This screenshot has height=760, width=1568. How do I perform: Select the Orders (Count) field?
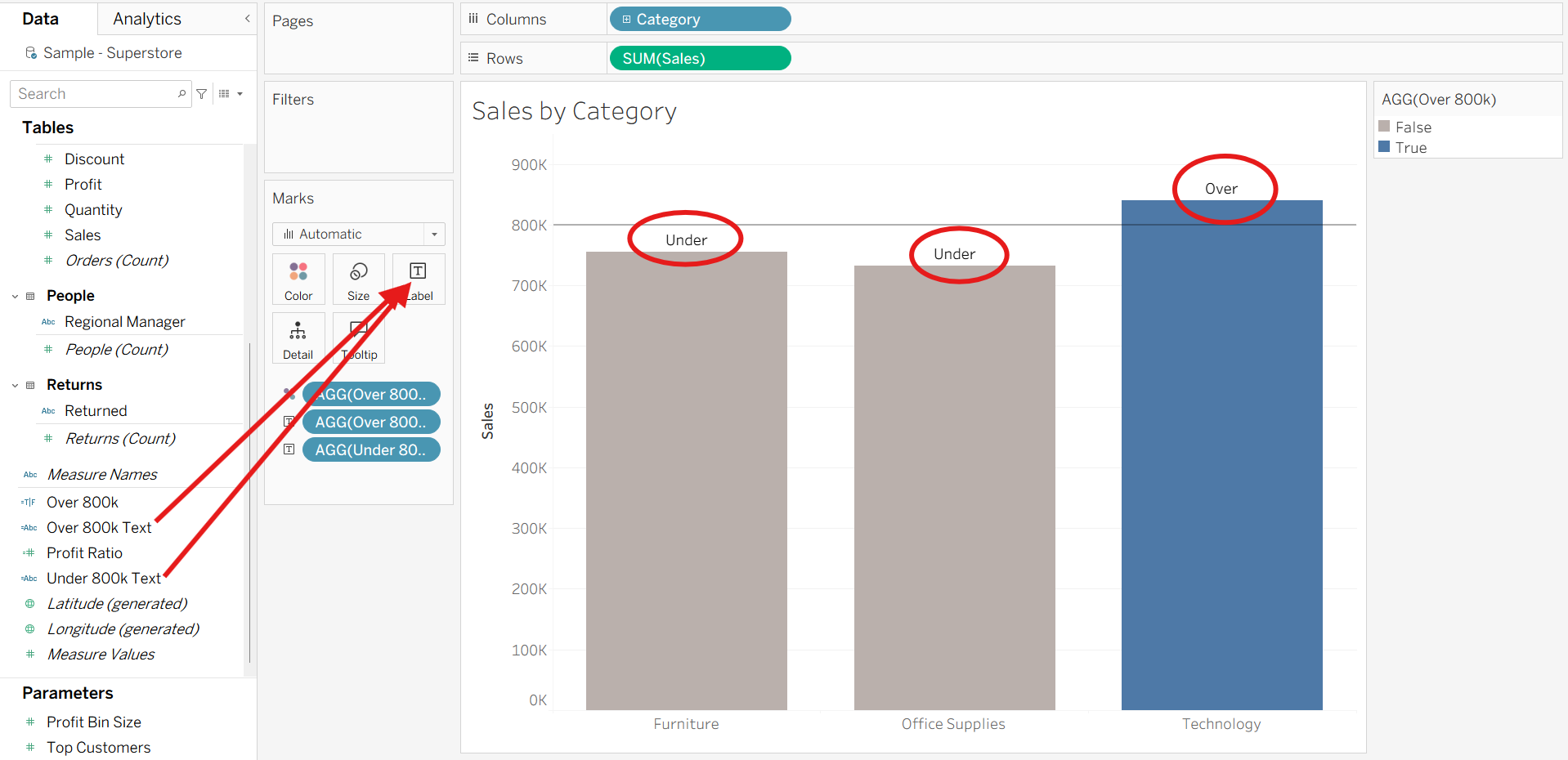[x=117, y=261]
